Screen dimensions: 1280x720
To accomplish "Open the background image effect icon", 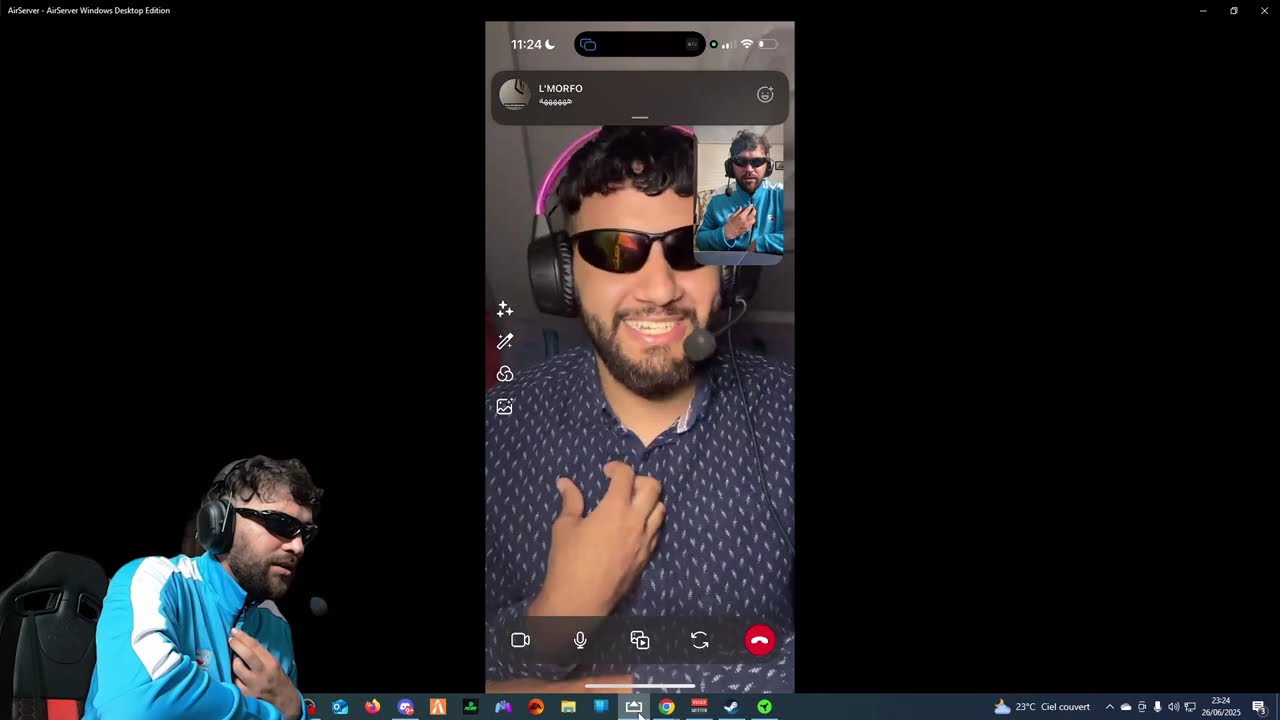I will tap(505, 407).
